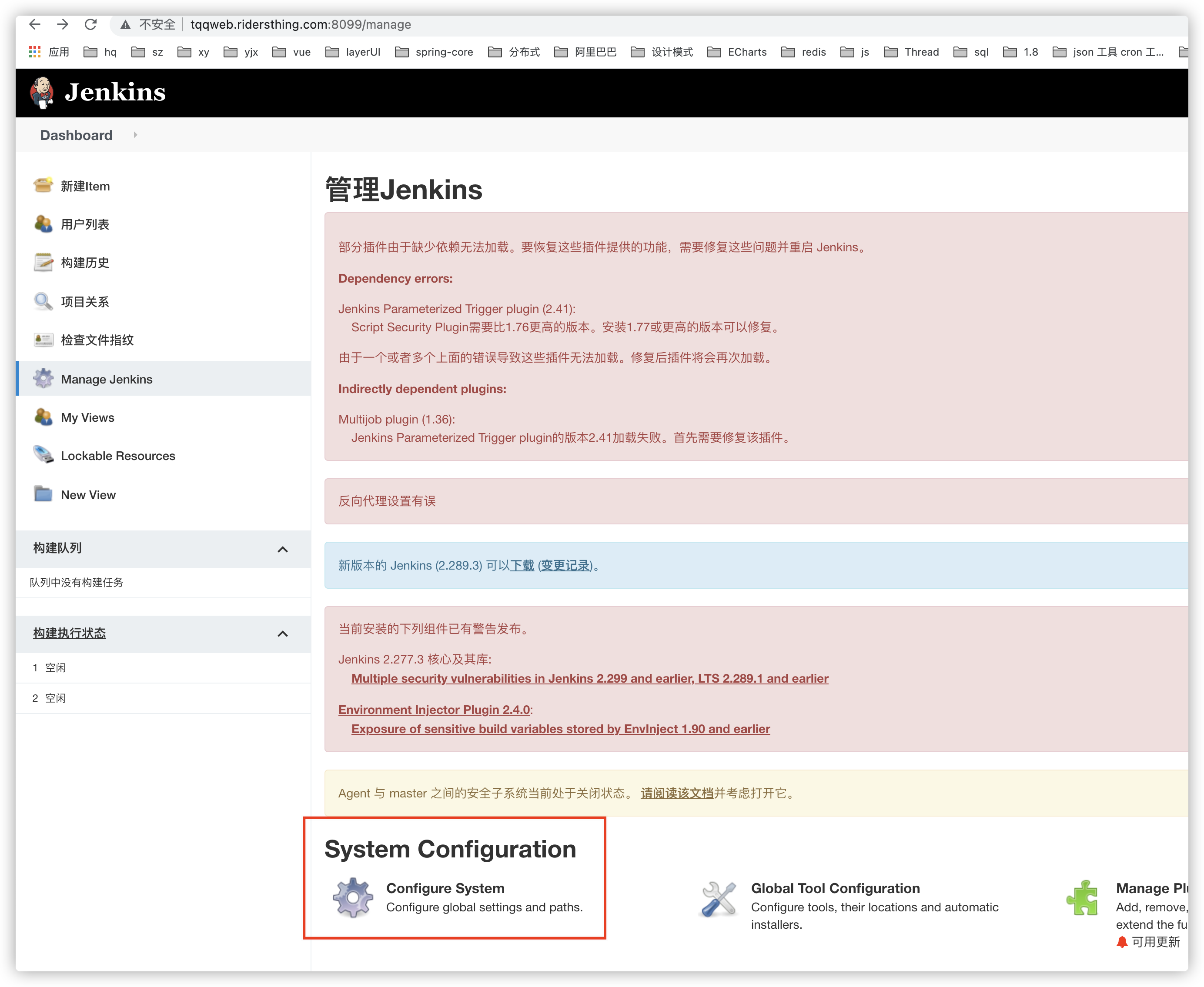This screenshot has height=987, width=1204.
Task: Open the Thread bookmark folder
Action: pos(912,52)
